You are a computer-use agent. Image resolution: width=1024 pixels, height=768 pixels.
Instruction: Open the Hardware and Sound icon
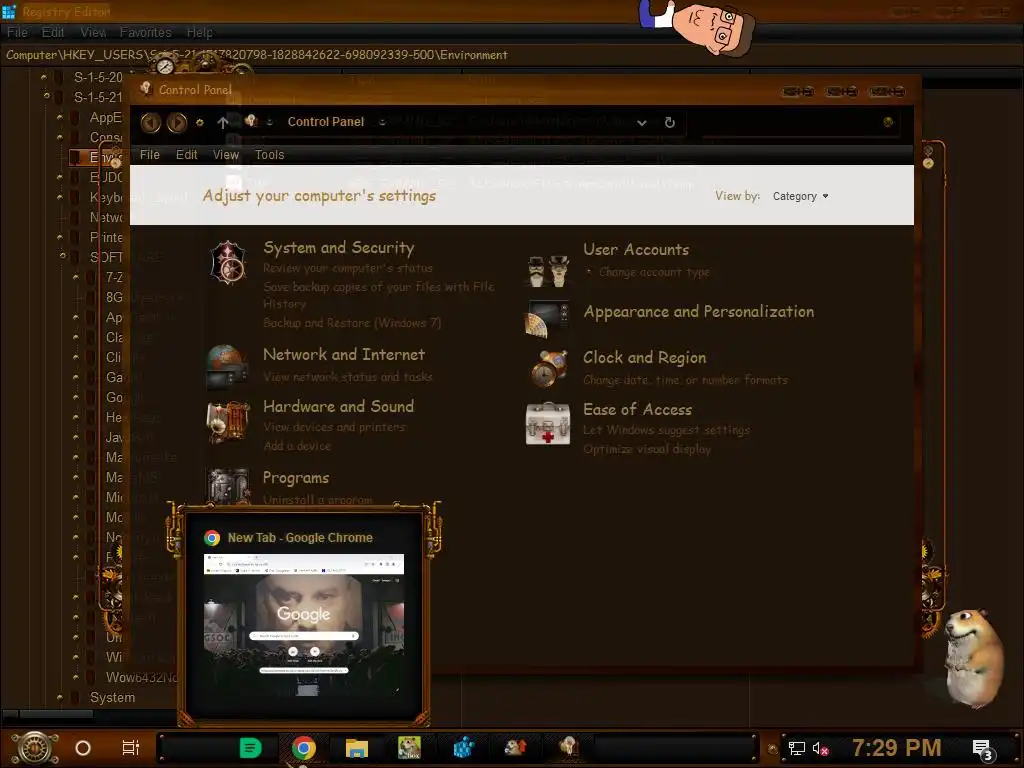[228, 422]
